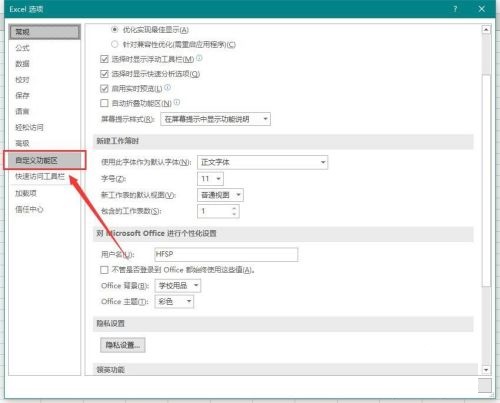Increase the included sheets count
500x403 pixels.
(234, 208)
